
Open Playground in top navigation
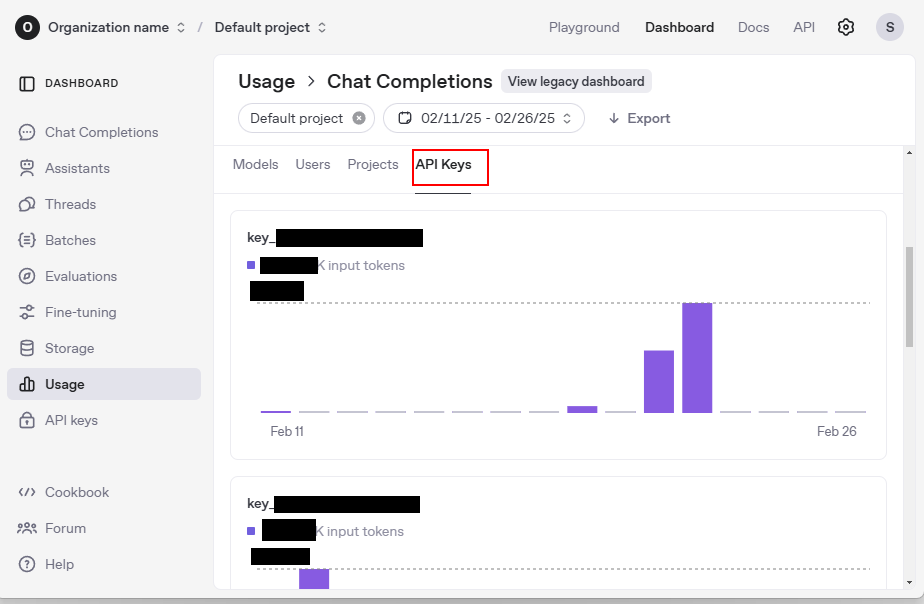tap(584, 27)
